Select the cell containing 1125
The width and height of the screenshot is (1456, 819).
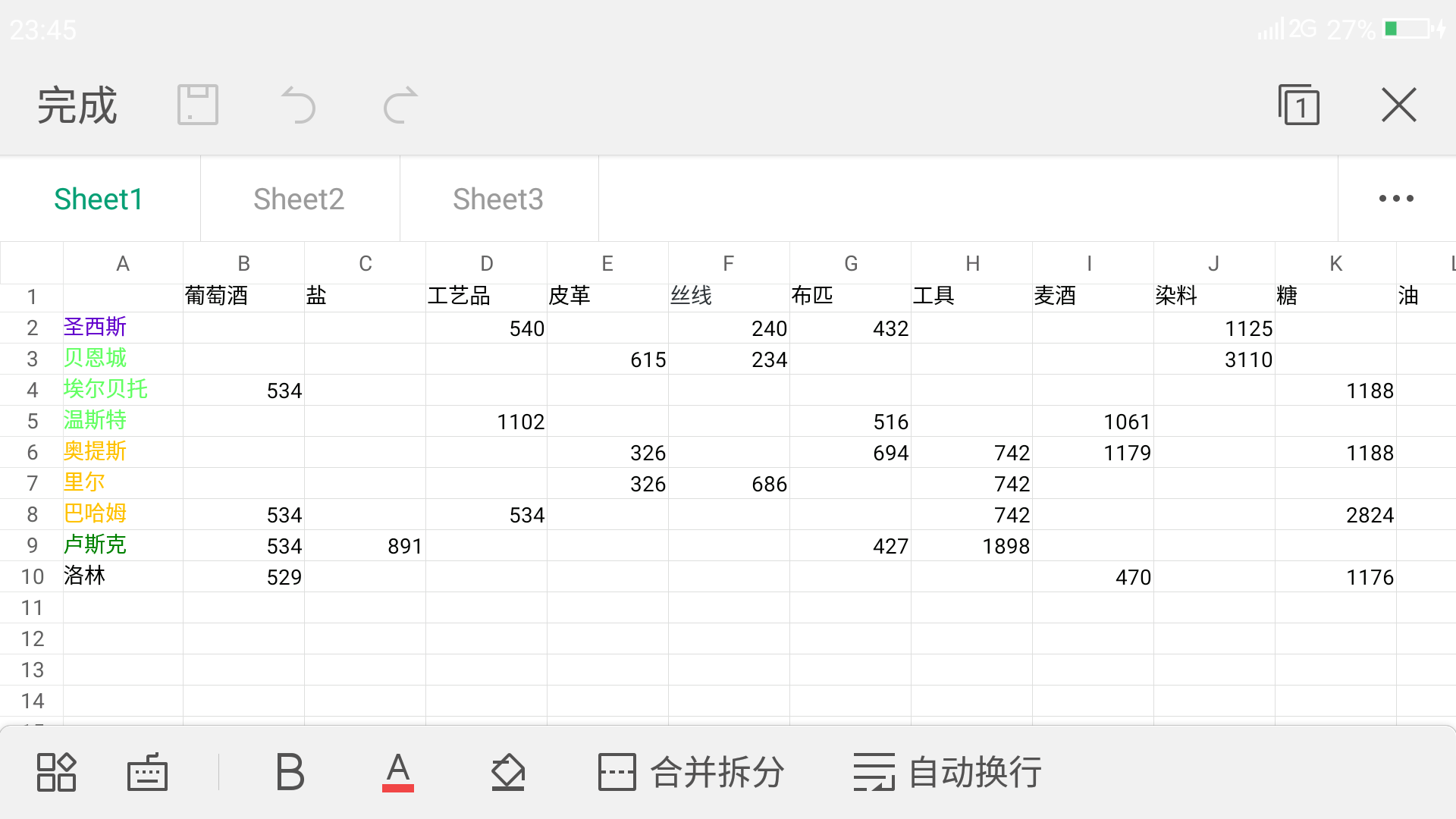coord(1214,328)
